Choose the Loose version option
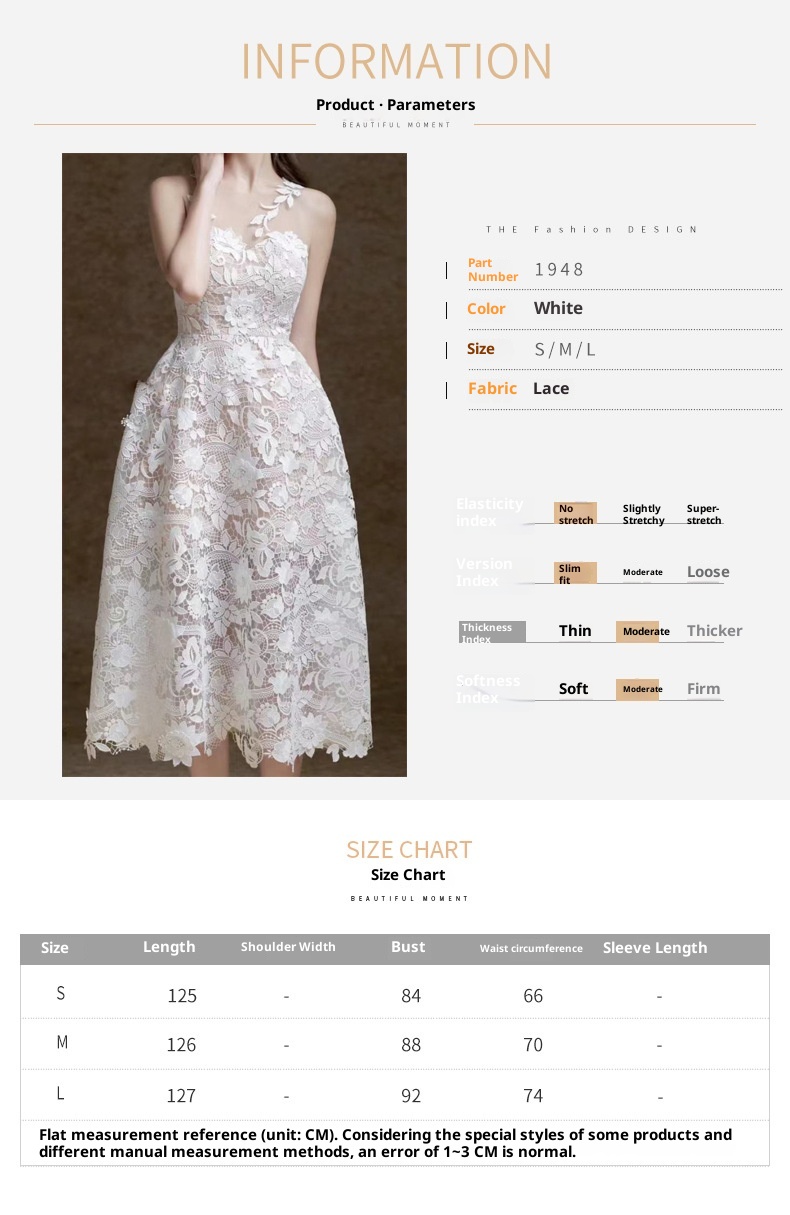The height and width of the screenshot is (1215, 790). pyautogui.click(x=708, y=572)
